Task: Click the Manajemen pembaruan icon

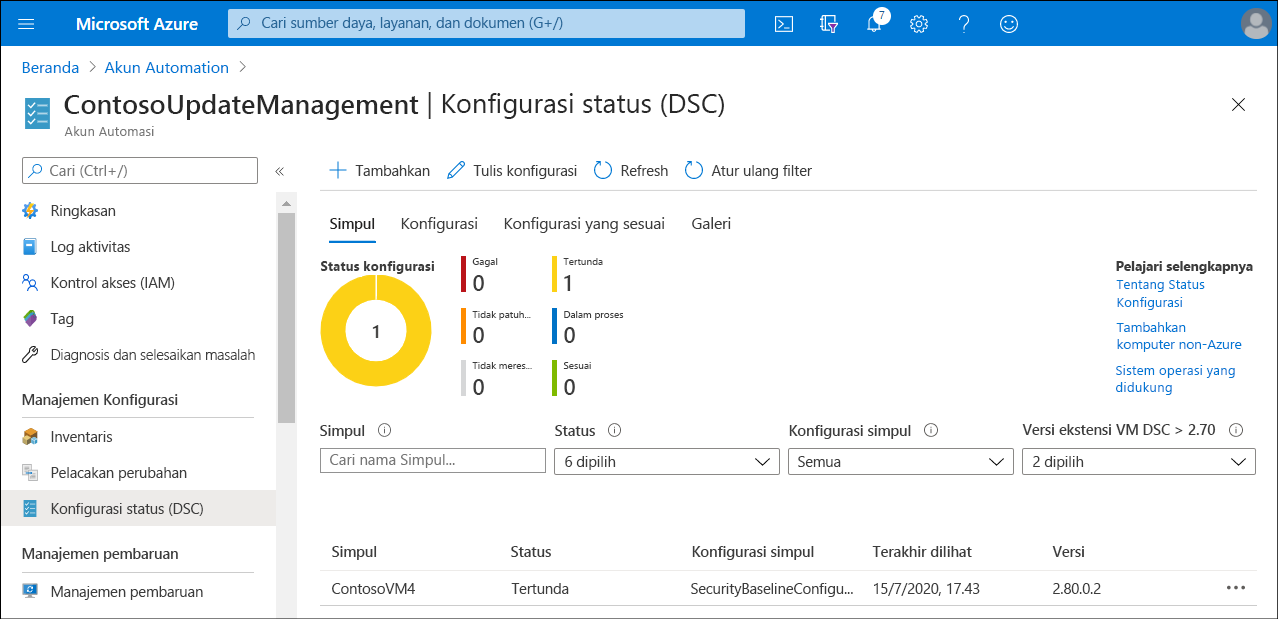Action: pos(31,591)
